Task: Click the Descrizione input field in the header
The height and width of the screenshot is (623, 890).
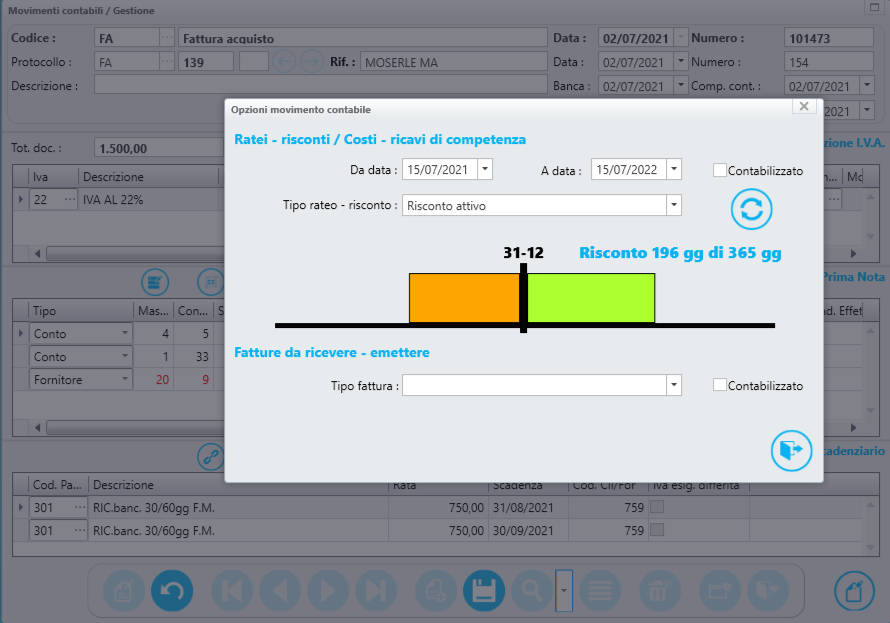Action: 321,85
